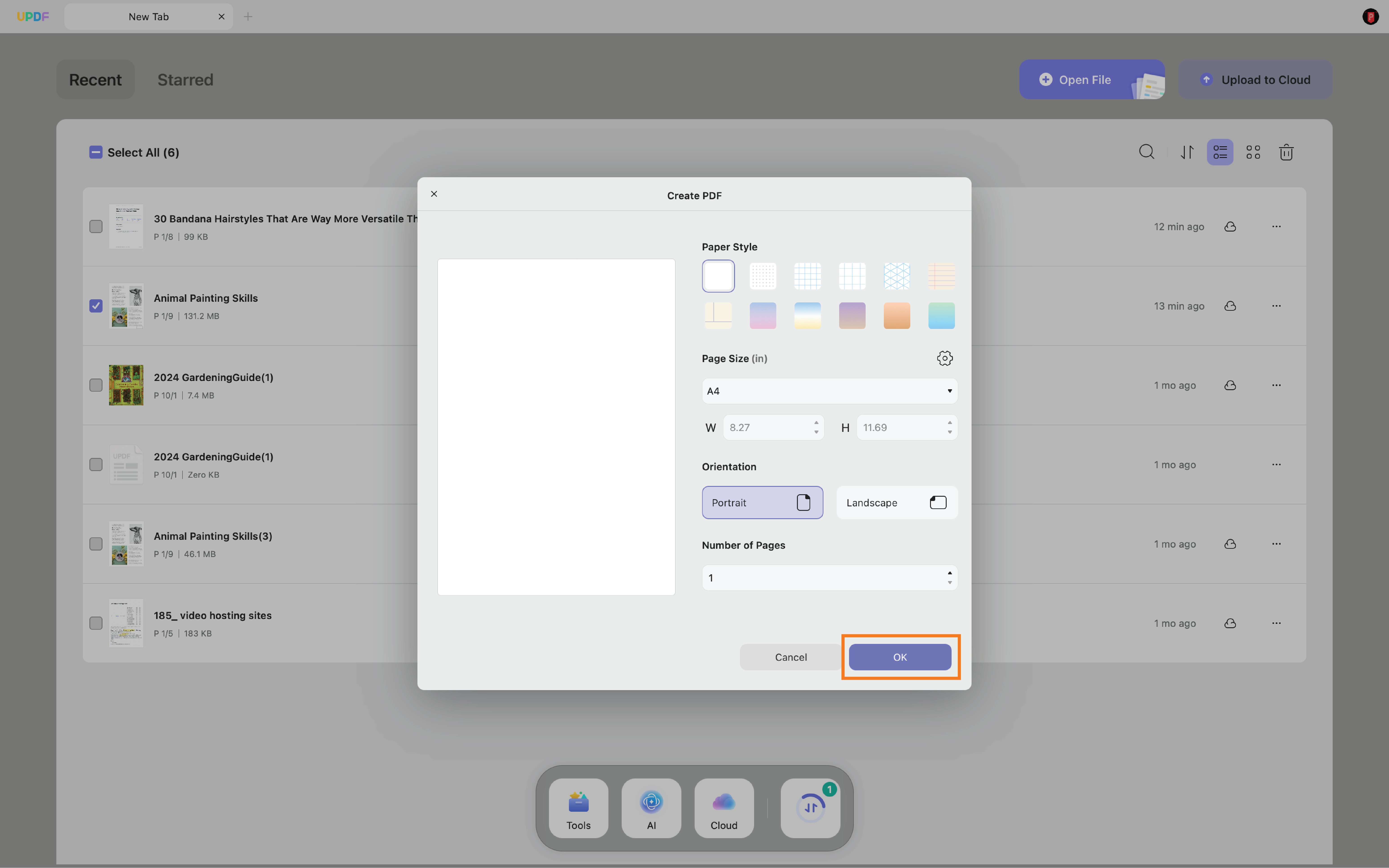Pick the blue-yellow sky gradient paper swatch
The width and height of the screenshot is (1389, 868).
click(807, 315)
